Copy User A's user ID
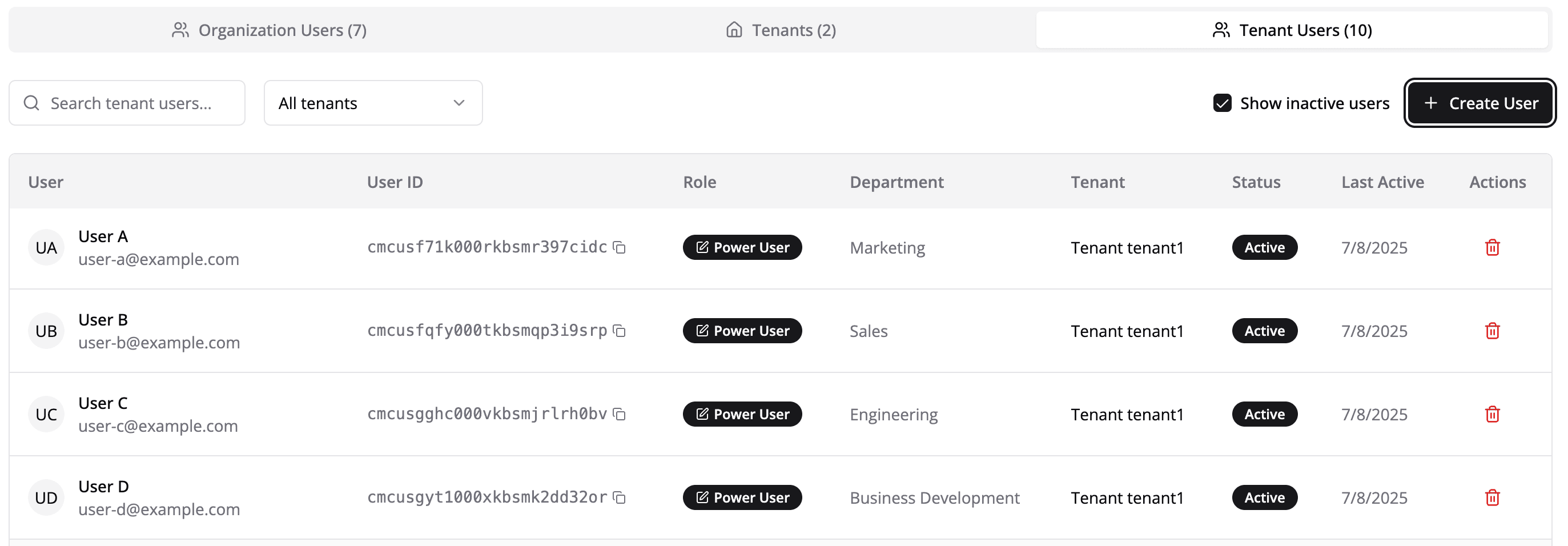 coord(619,247)
